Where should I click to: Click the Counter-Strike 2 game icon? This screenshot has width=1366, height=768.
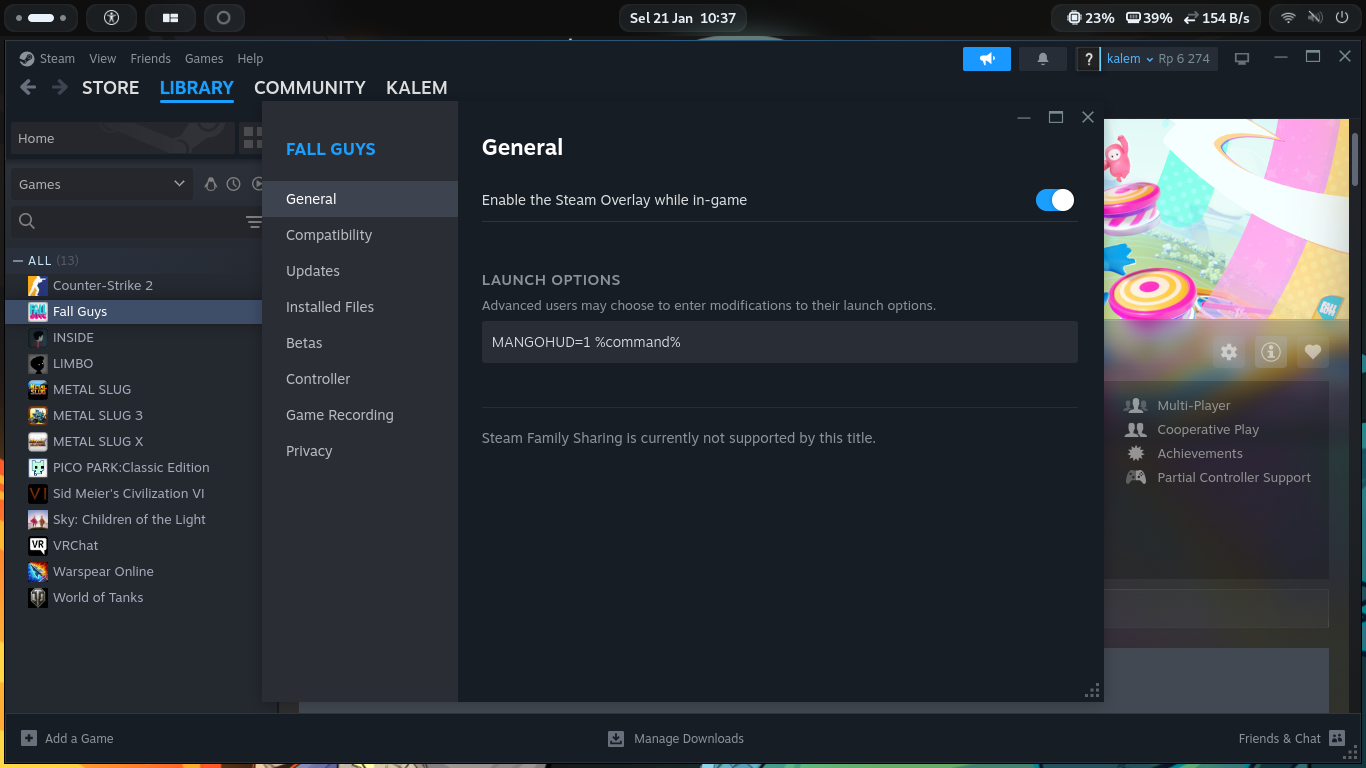coord(38,285)
